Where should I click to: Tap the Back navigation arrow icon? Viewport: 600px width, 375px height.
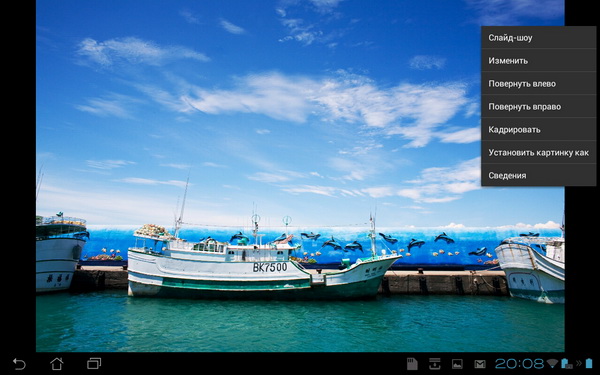pos(19,364)
